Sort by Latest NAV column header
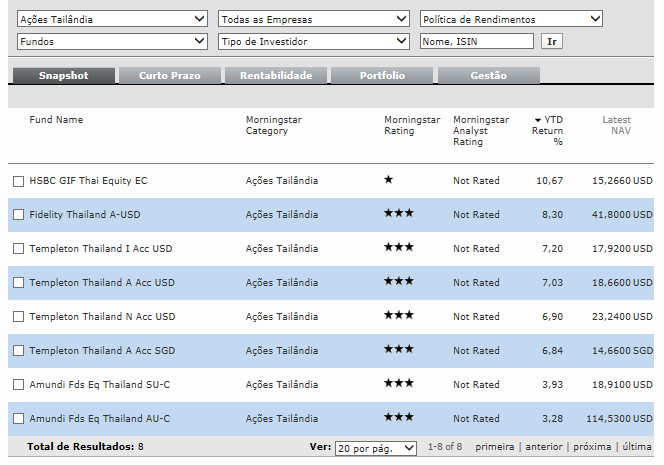Image resolution: width=664 pixels, height=465 pixels. point(617,125)
